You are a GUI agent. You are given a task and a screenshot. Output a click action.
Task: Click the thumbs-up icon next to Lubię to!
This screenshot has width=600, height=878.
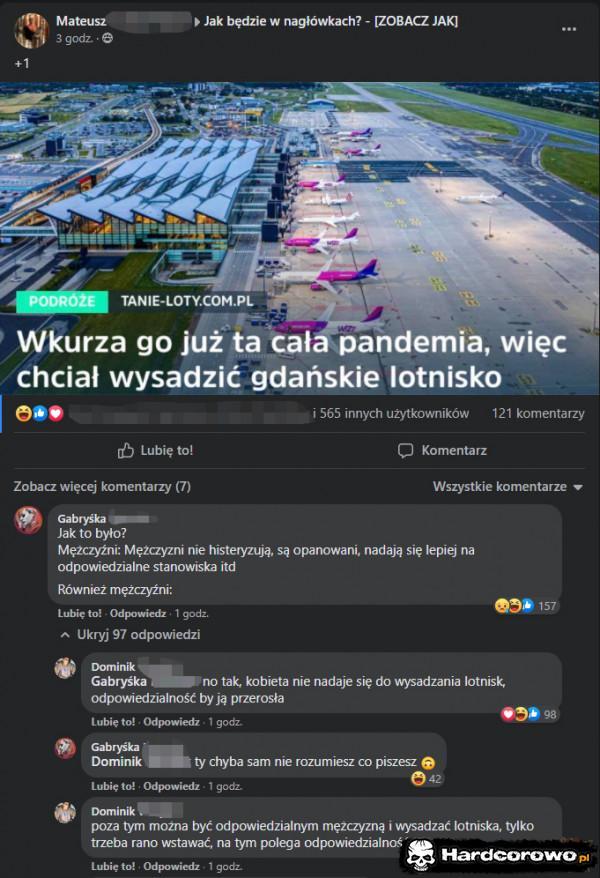point(125,451)
